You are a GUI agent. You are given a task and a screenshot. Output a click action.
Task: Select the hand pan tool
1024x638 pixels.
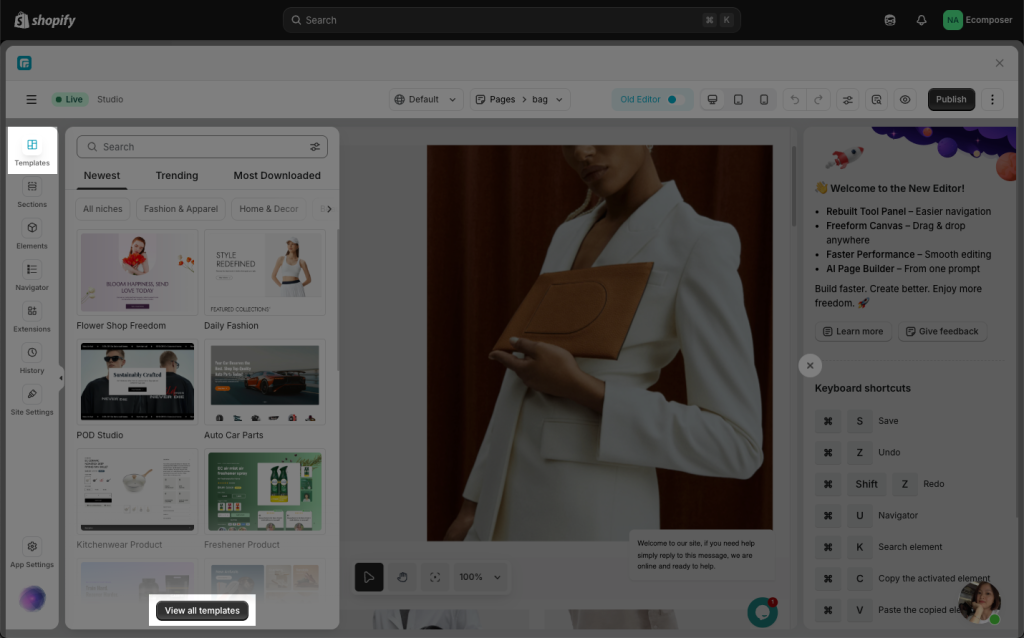pyautogui.click(x=402, y=577)
